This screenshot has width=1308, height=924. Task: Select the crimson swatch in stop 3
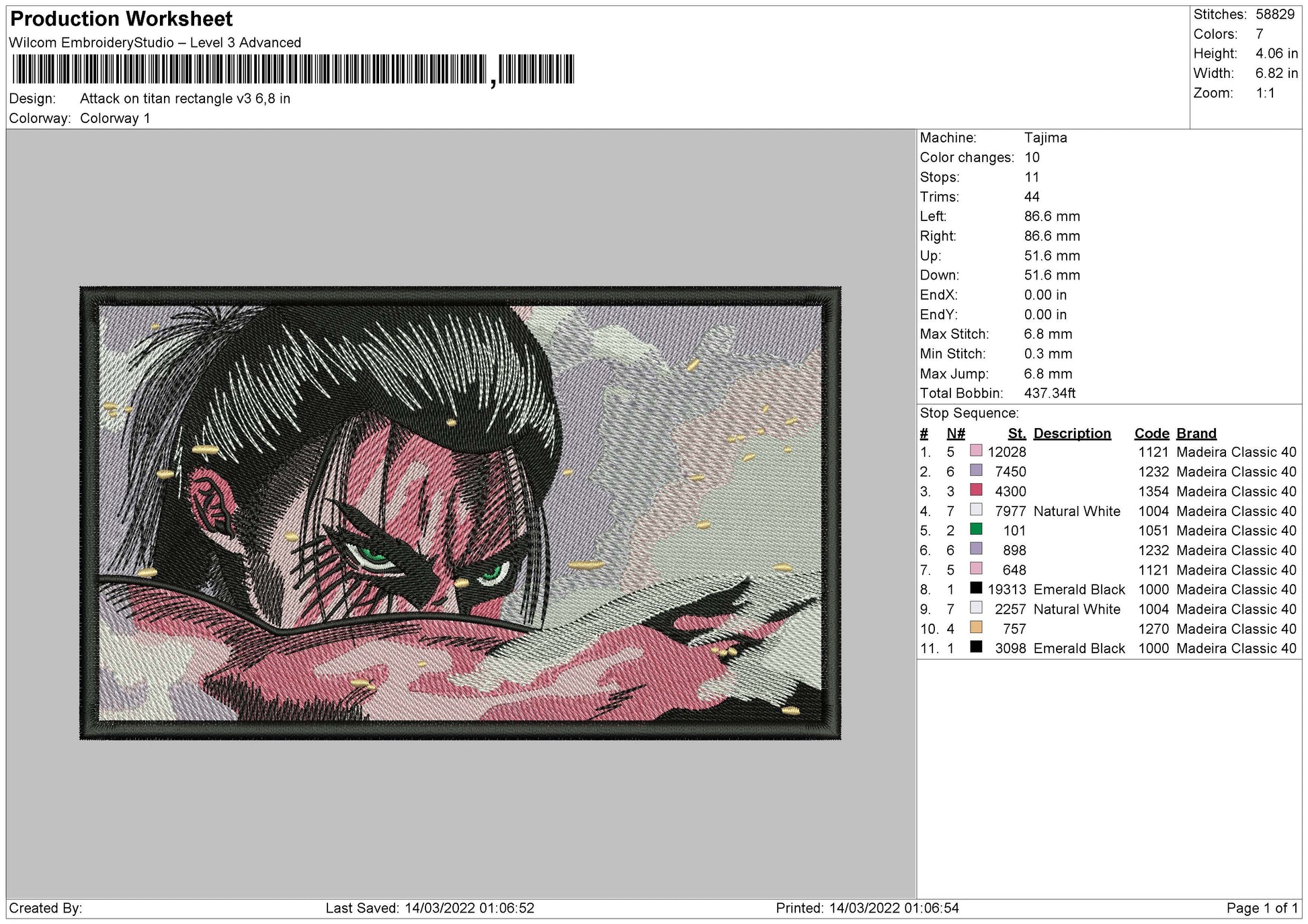click(976, 489)
